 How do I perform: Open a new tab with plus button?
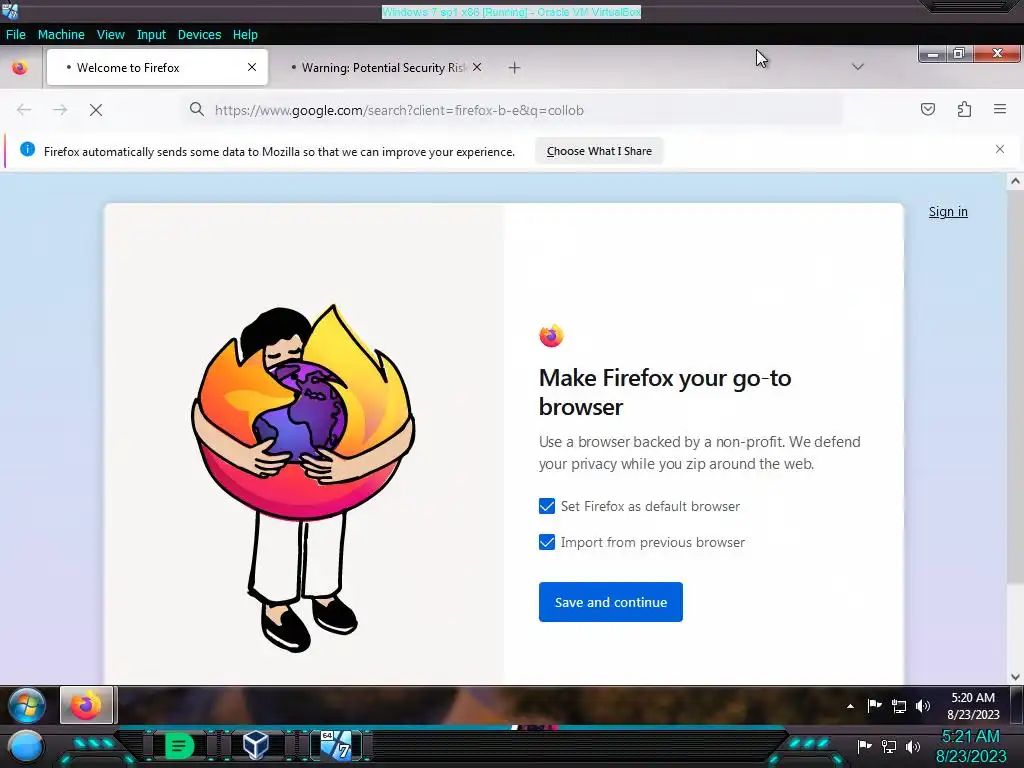click(515, 67)
